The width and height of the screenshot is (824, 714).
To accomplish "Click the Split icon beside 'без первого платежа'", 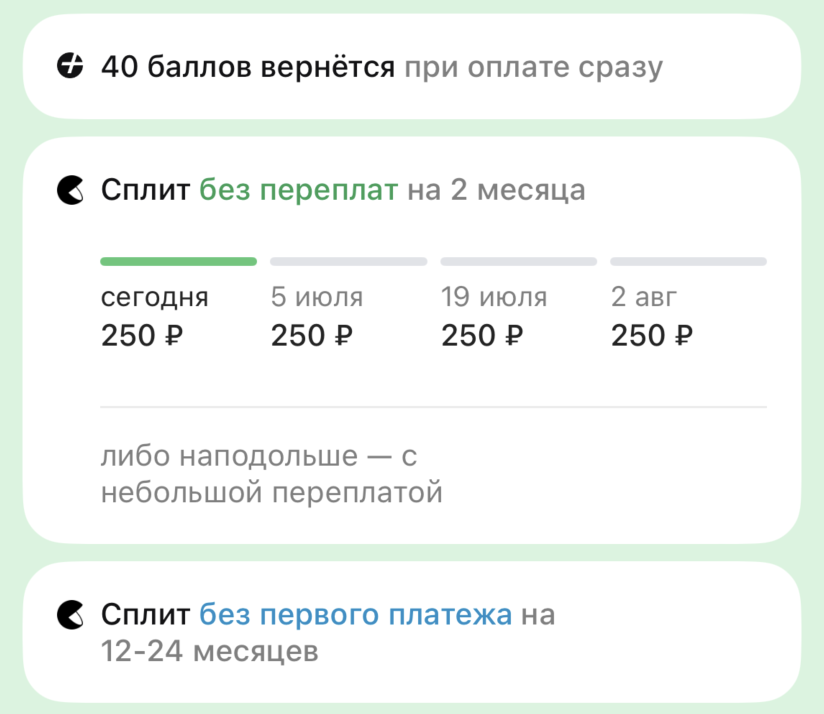I will [x=71, y=613].
